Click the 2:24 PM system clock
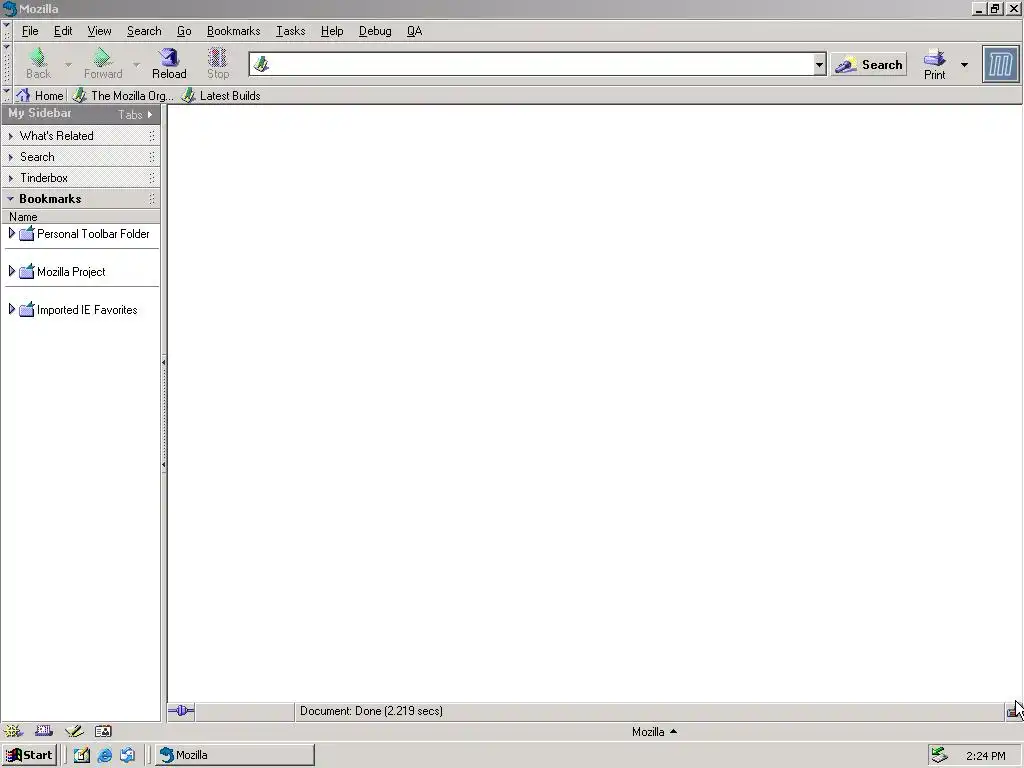Image resolution: width=1024 pixels, height=768 pixels. click(985, 756)
